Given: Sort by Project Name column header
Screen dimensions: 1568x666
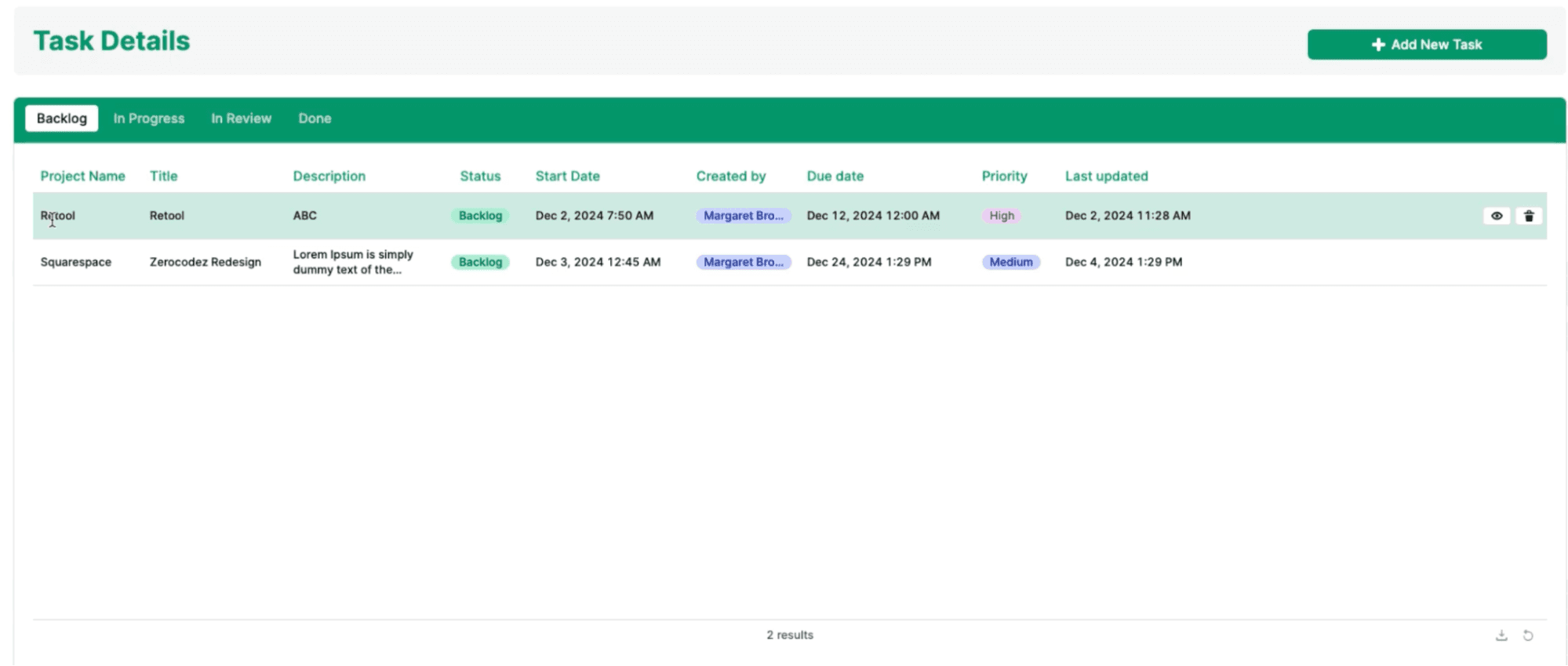Looking at the screenshot, I should click(82, 177).
